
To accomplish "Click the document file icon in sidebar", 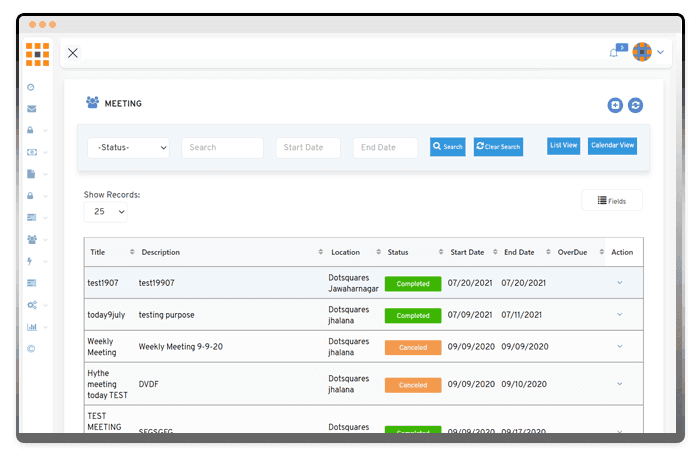I will tap(31, 174).
